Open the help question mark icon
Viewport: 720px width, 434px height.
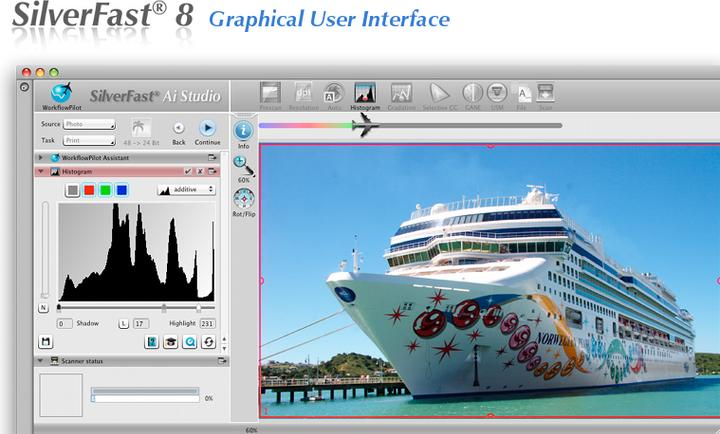tap(151, 342)
